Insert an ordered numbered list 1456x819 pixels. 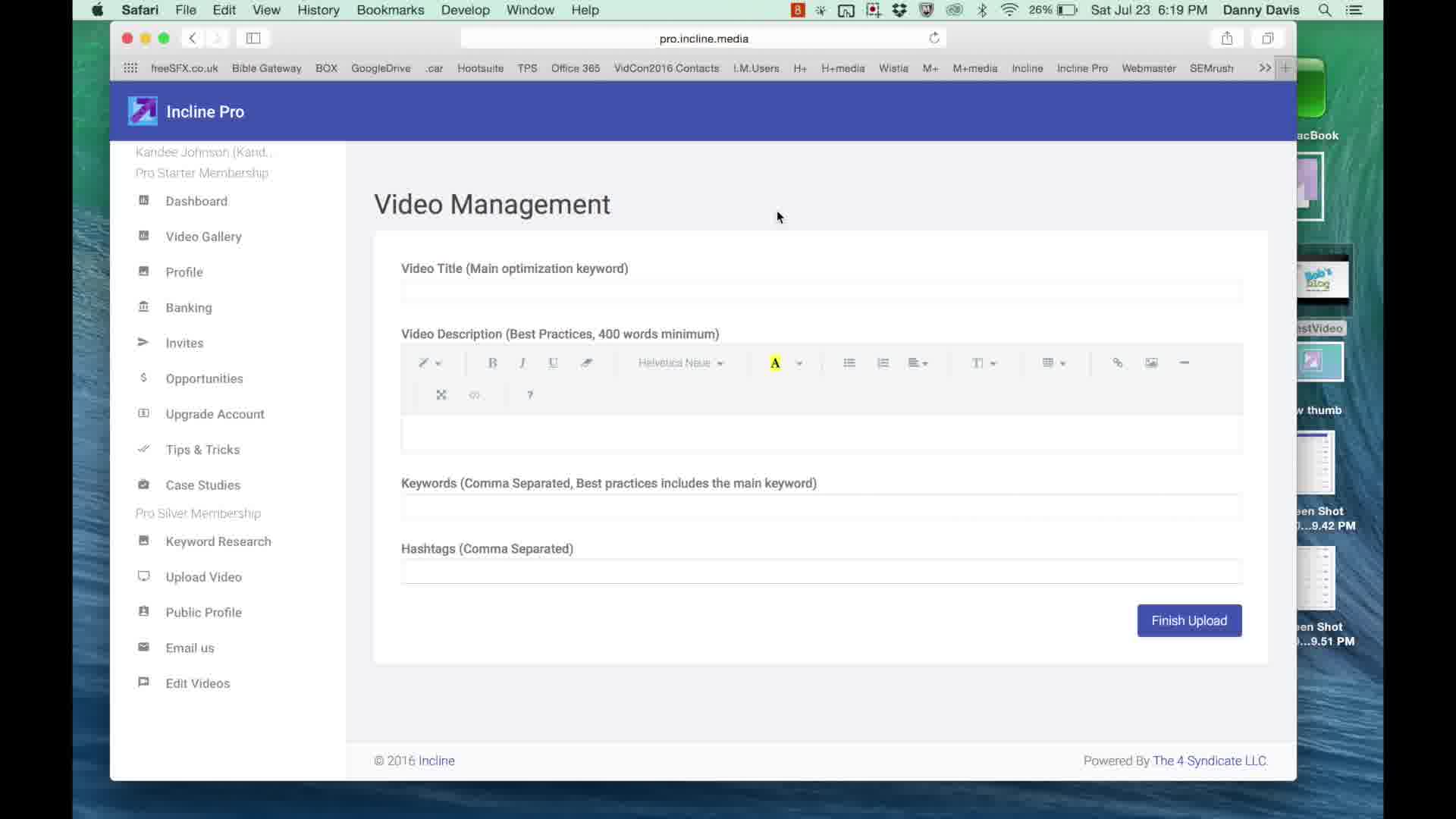pos(883,363)
